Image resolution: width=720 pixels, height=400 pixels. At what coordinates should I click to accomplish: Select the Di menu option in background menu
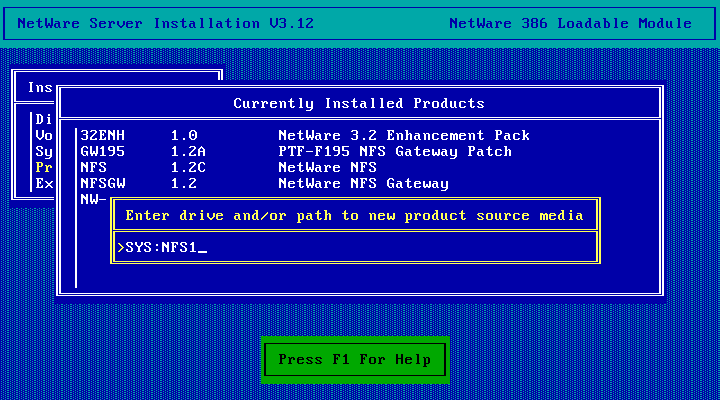click(44, 119)
